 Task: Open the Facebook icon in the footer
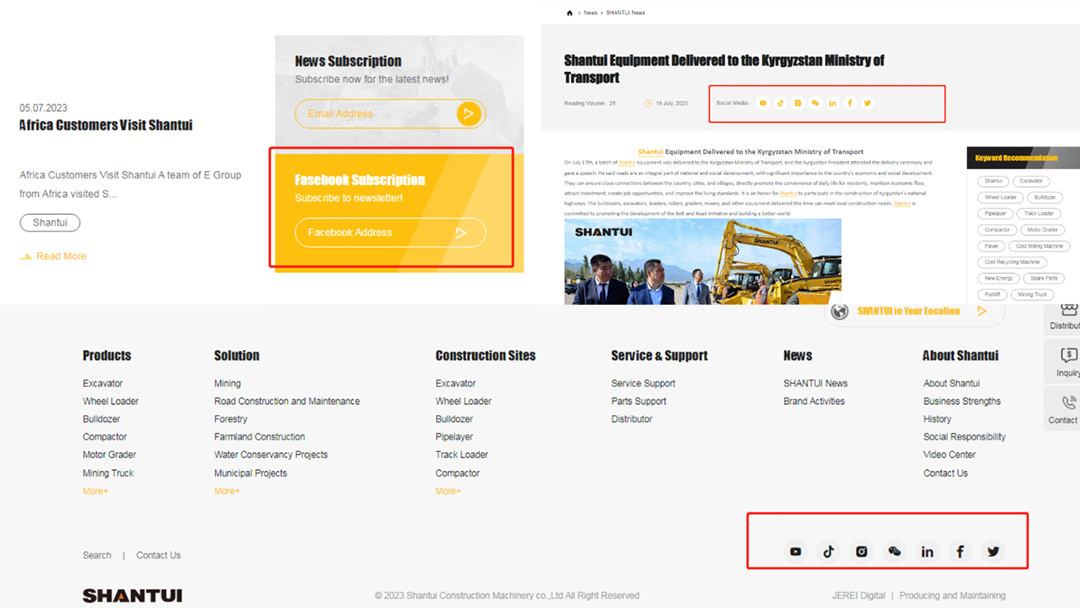[960, 552]
